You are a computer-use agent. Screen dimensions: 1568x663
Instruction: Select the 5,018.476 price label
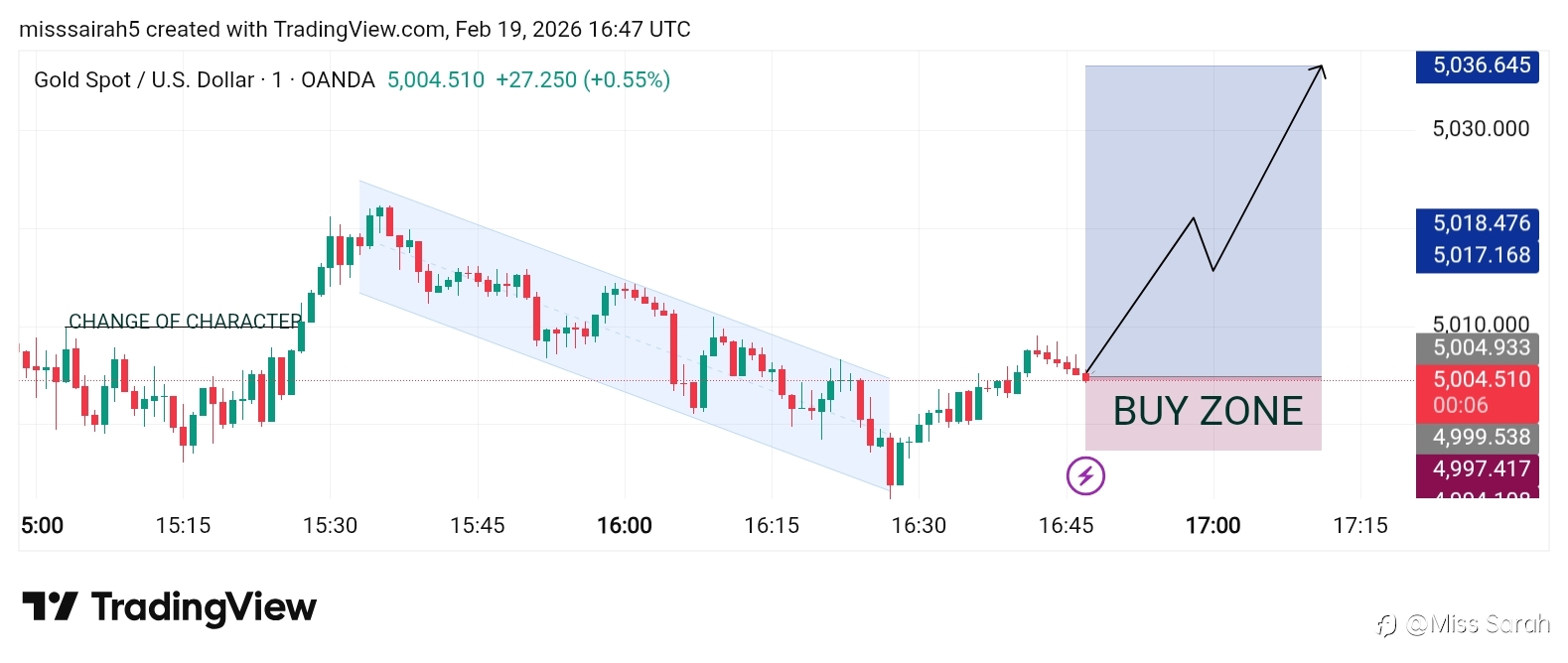tap(1477, 223)
